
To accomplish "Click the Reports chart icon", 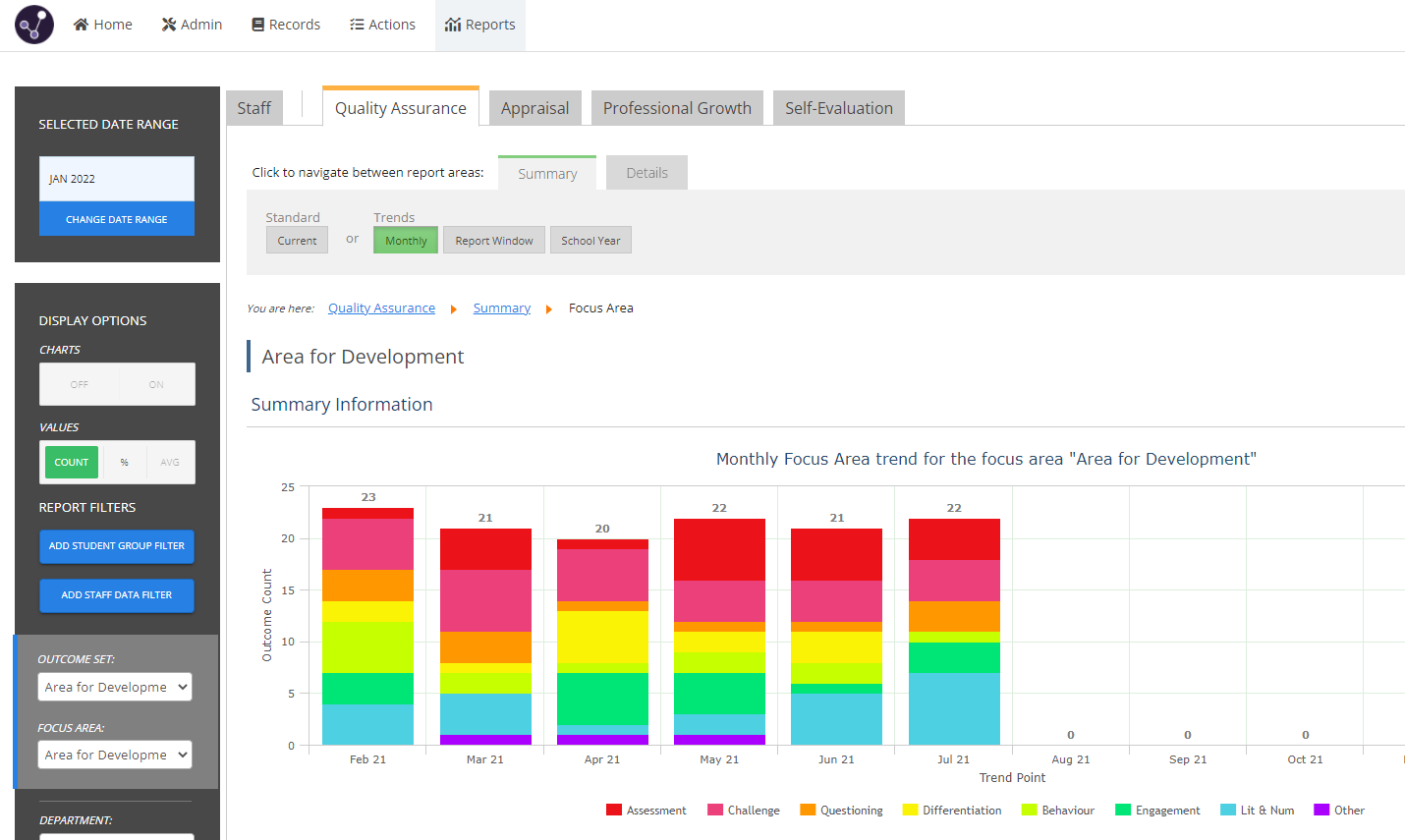I will 453,25.
